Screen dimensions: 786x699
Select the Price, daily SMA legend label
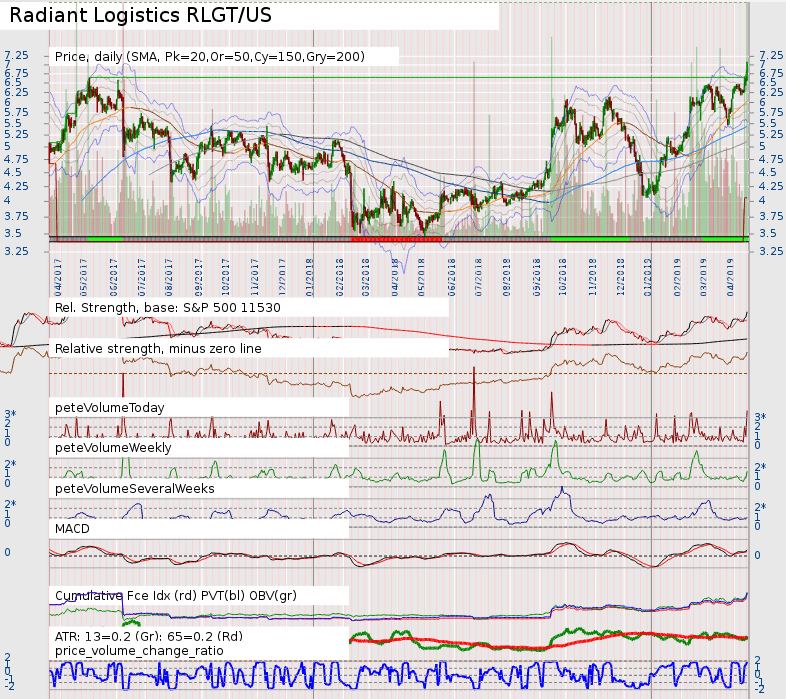click(x=210, y=57)
